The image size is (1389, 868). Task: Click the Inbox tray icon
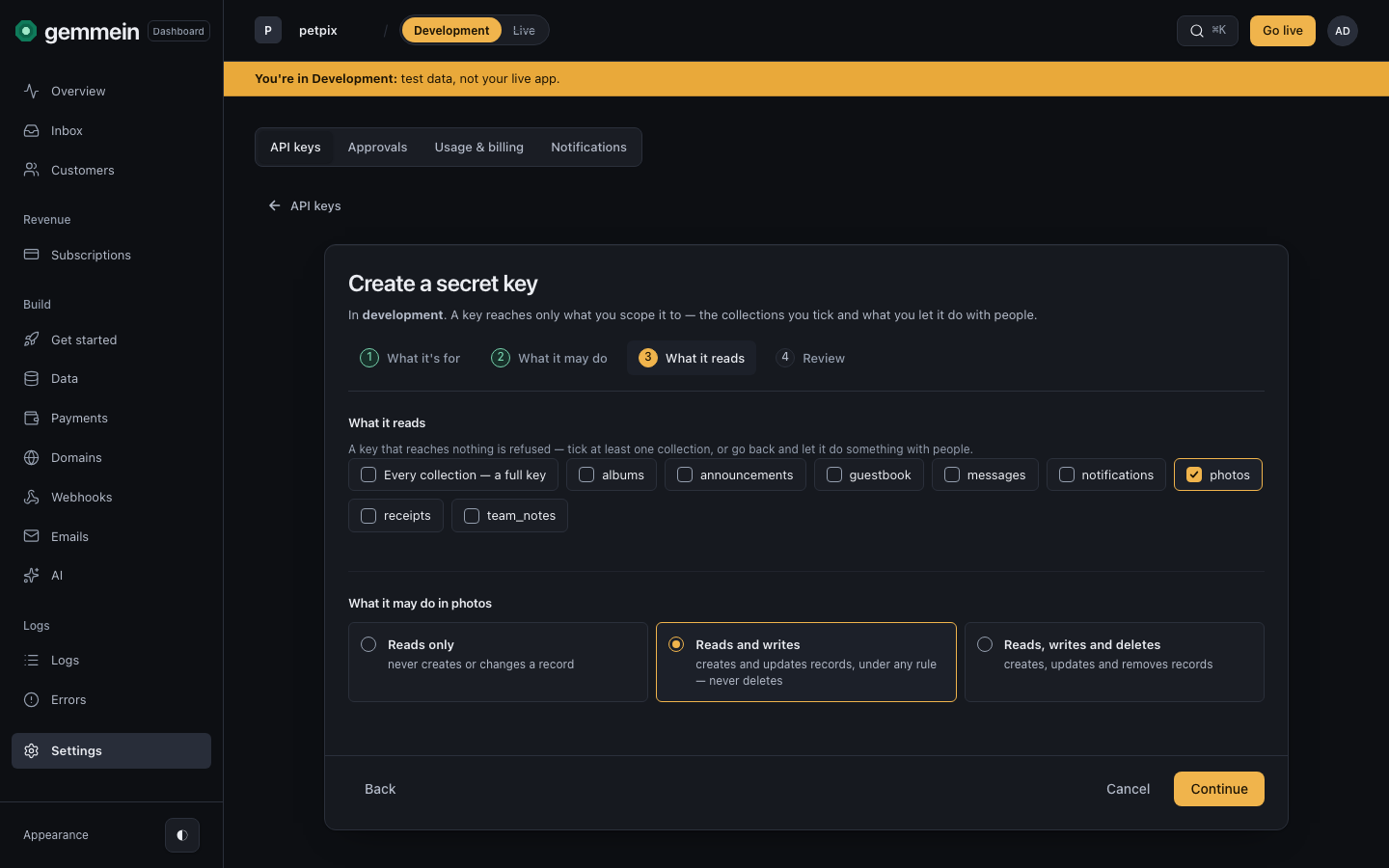pos(32,130)
